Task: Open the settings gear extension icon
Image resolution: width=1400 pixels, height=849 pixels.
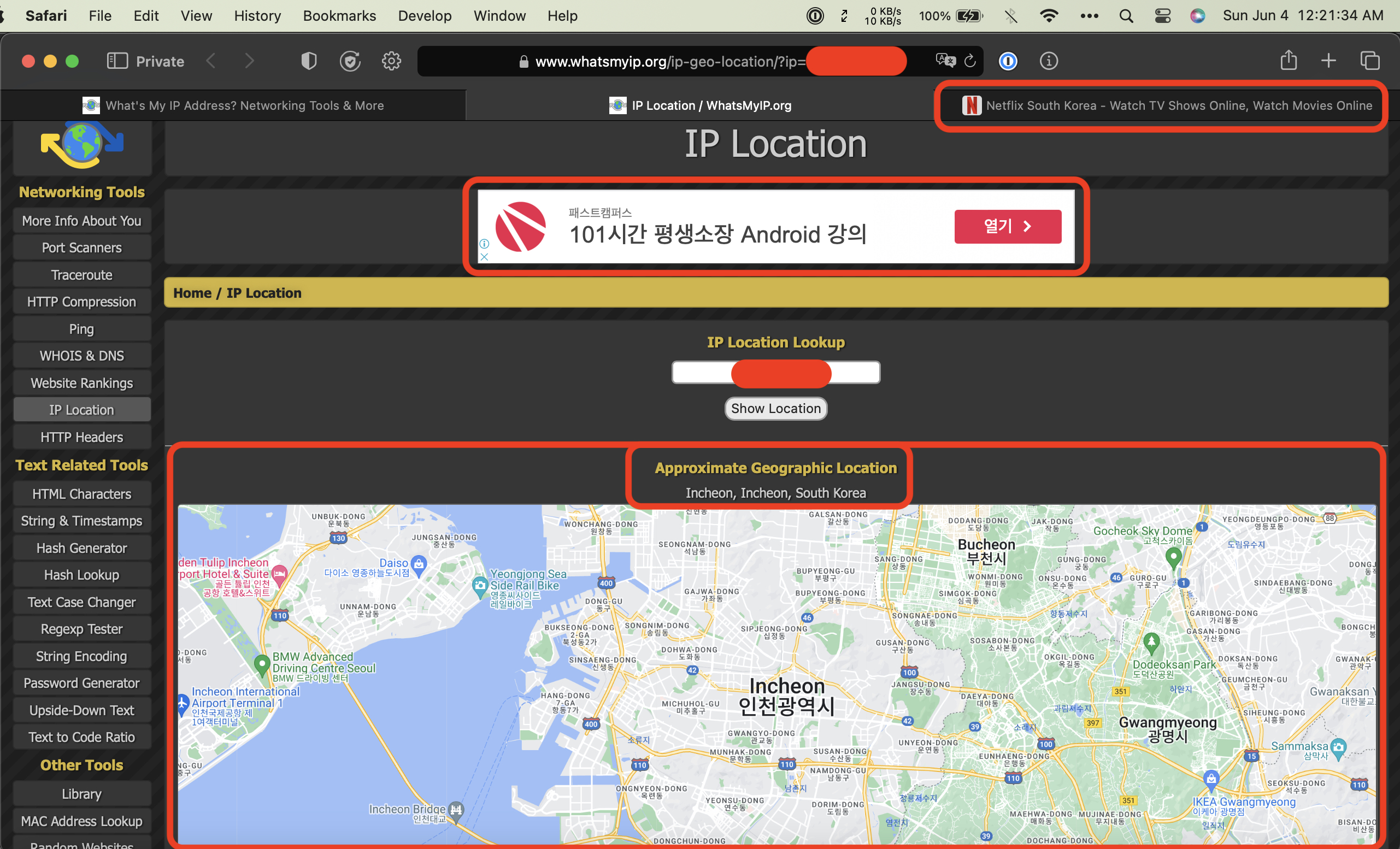Action: point(391,61)
